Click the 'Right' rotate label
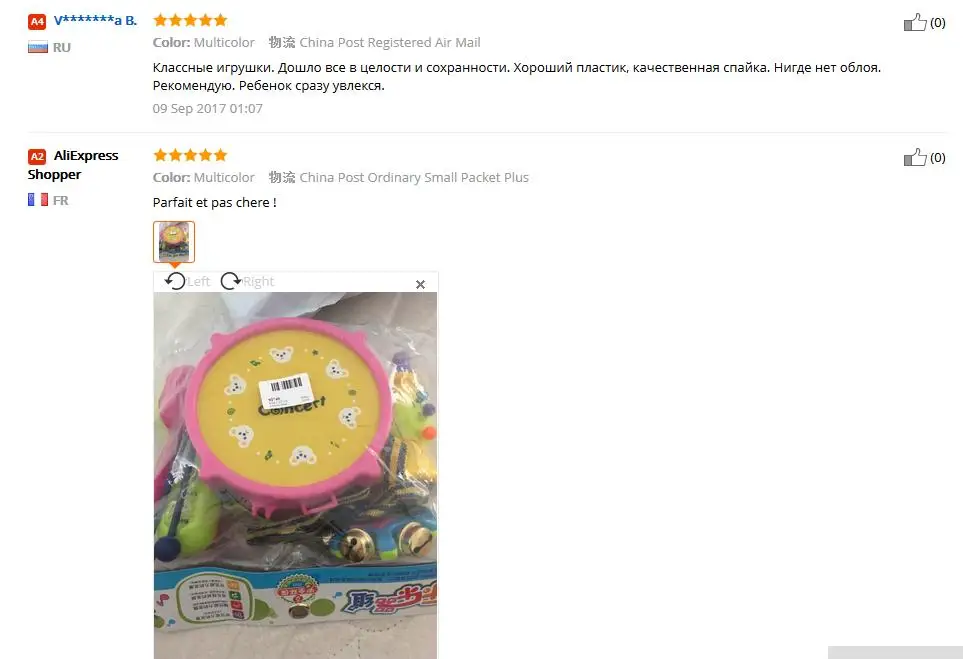The height and width of the screenshot is (659, 963). [259, 281]
